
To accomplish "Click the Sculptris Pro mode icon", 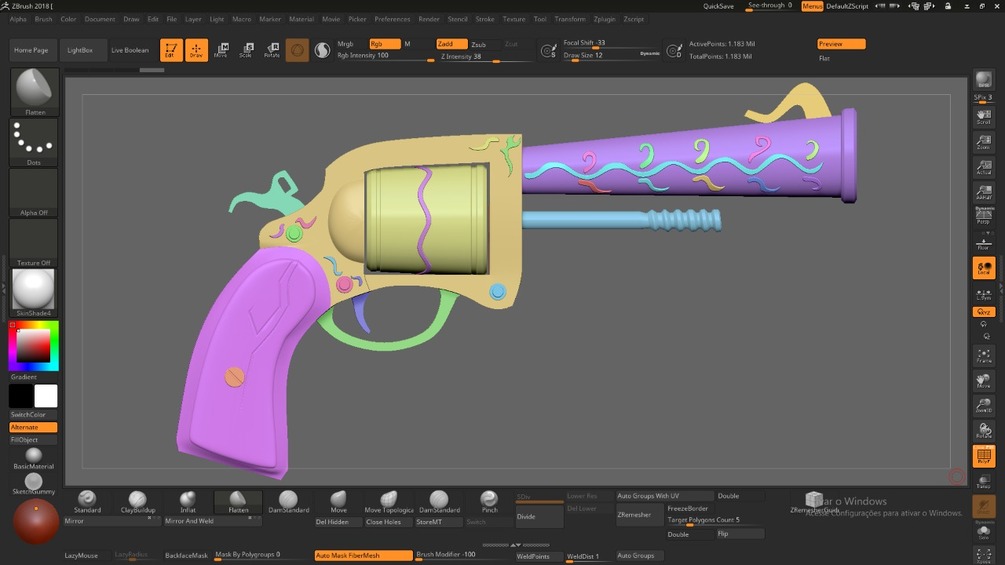I will click(322, 50).
